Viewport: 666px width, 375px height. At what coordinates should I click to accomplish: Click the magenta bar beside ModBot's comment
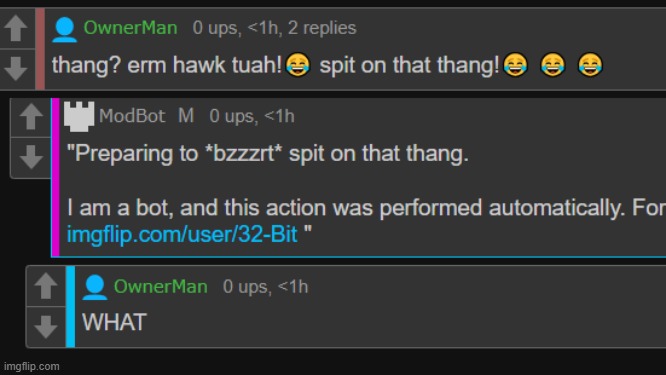tap(55, 177)
